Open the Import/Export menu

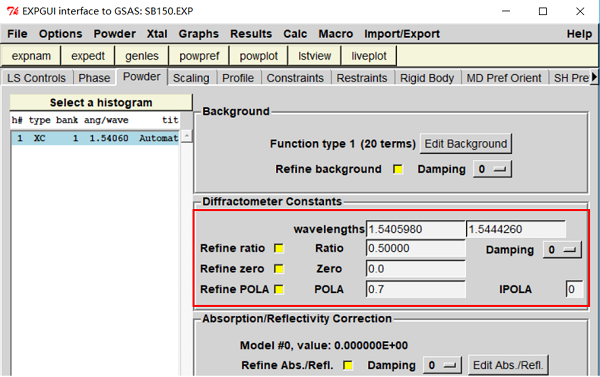point(402,34)
